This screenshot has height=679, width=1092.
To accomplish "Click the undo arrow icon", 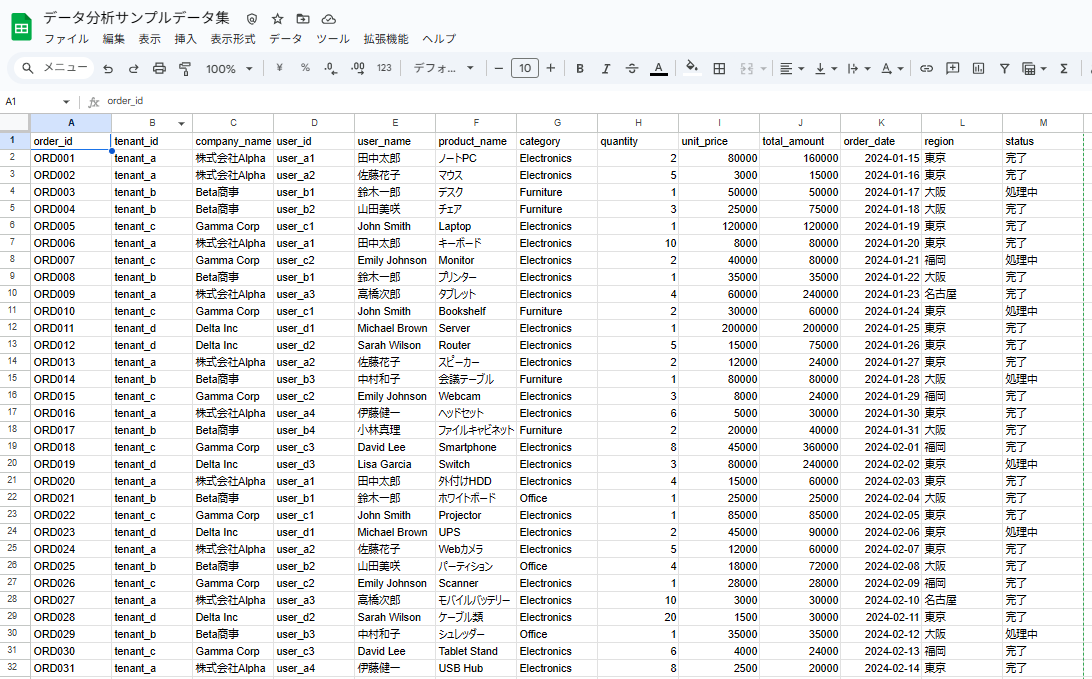I will click(107, 69).
